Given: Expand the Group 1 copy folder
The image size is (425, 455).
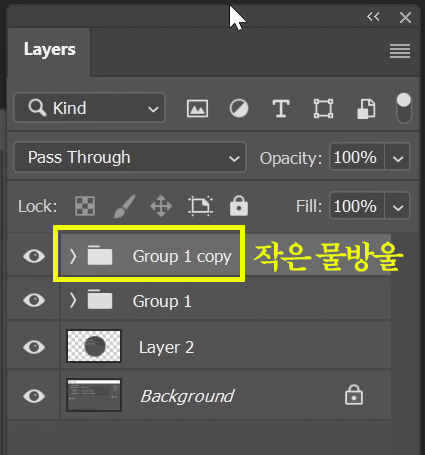Looking at the screenshot, I should click(73, 256).
